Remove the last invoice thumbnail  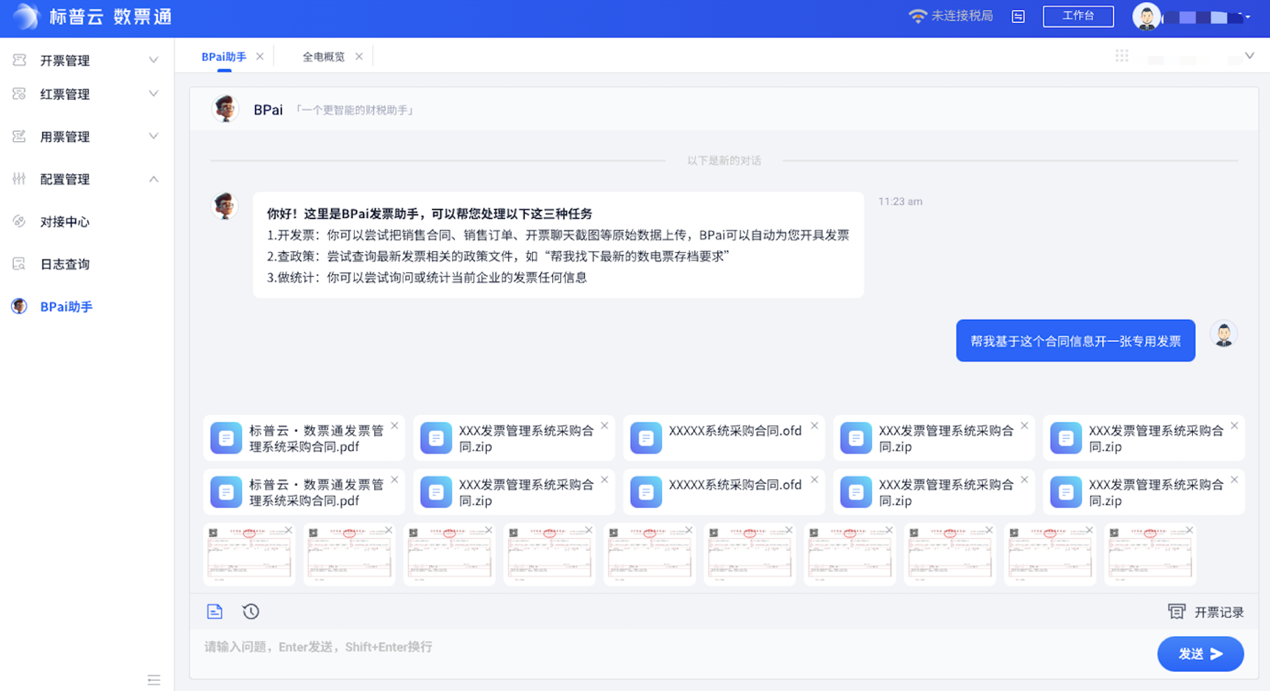(x=1189, y=530)
